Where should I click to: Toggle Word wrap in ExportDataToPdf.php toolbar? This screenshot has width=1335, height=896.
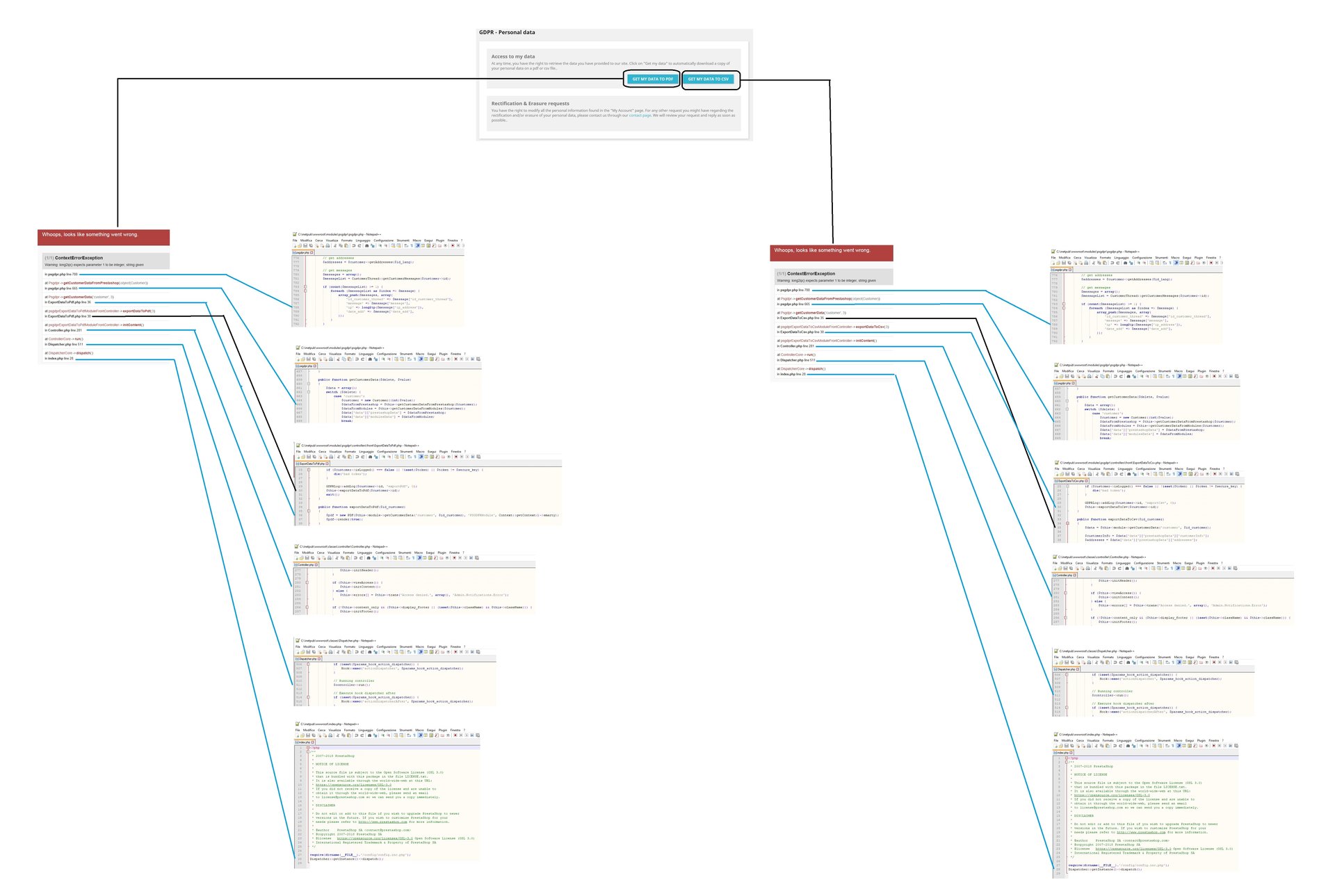coord(410,457)
